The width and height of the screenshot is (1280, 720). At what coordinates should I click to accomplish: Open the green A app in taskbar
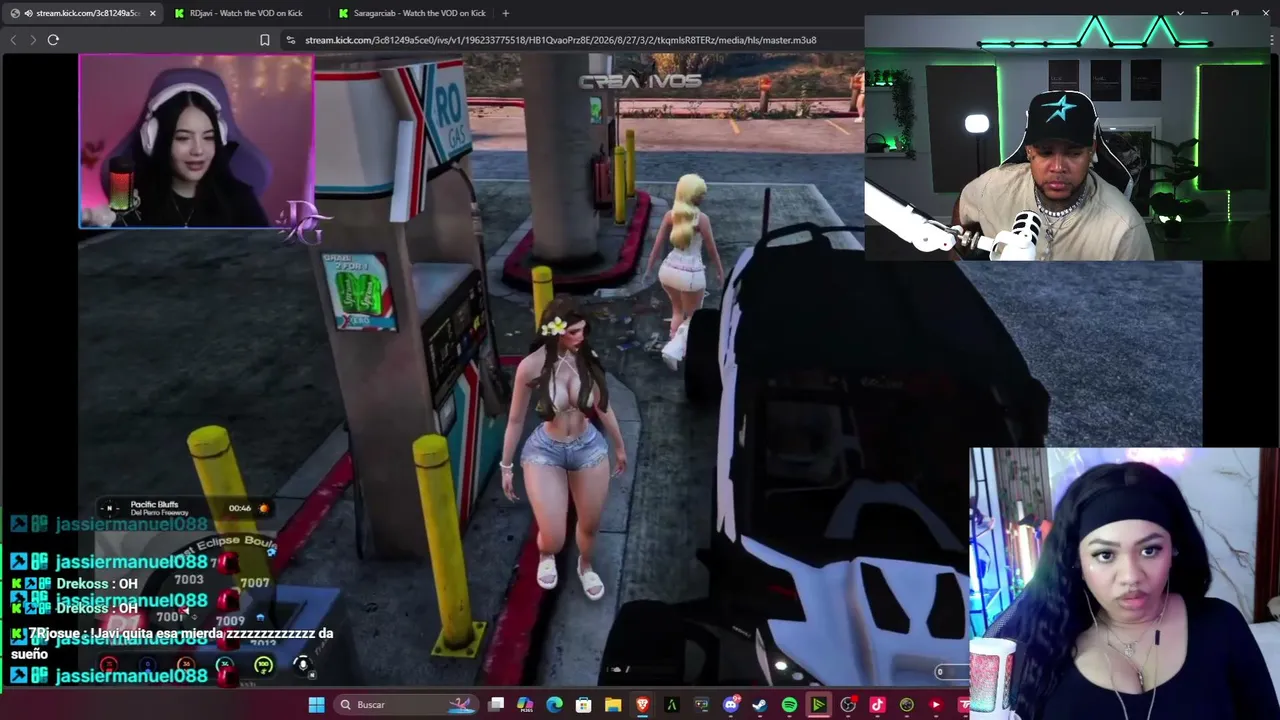click(x=671, y=705)
